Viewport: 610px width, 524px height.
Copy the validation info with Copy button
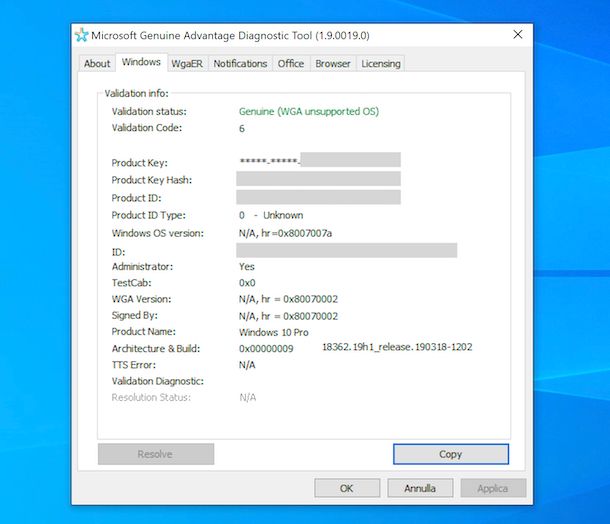pyautogui.click(x=451, y=454)
